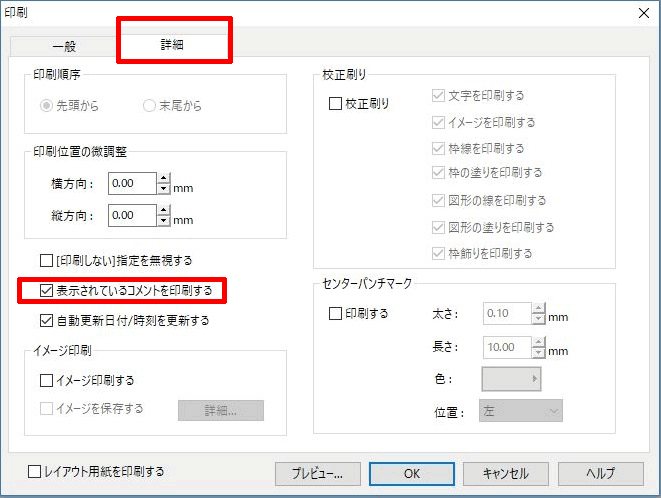Decrease the 縦方向 value with down arrow
This screenshot has width=661, height=498.
point(164,221)
